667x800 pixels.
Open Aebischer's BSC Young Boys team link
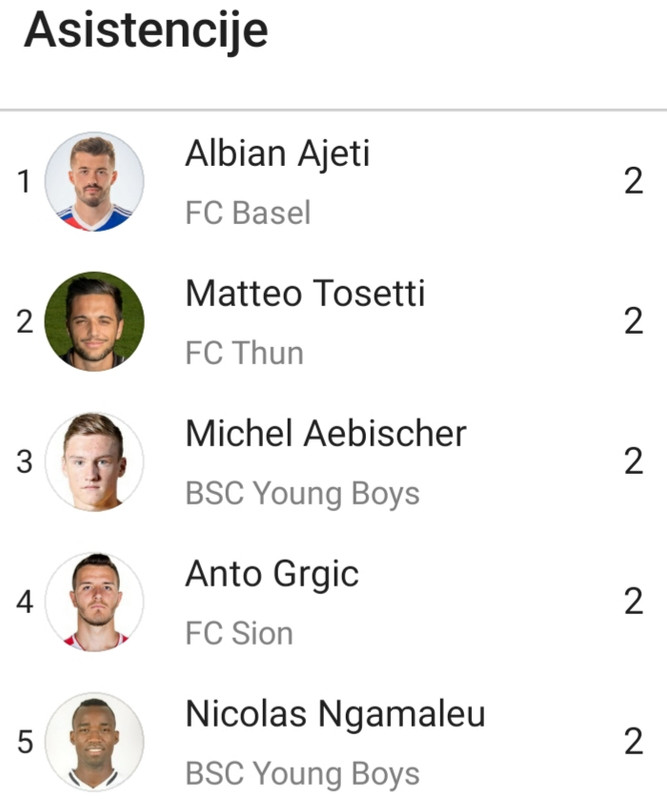coord(303,494)
